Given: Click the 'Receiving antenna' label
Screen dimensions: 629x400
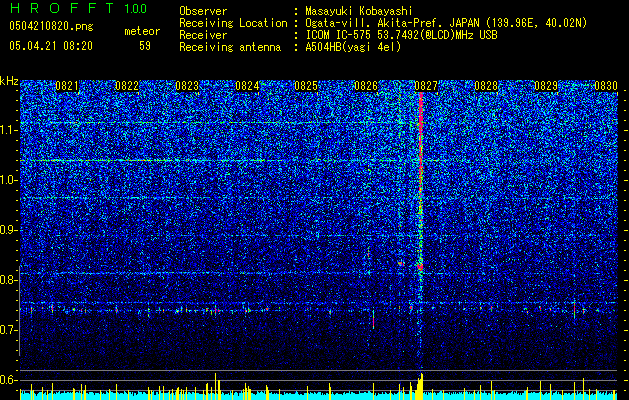Looking at the screenshot, I should click(x=230, y=47).
